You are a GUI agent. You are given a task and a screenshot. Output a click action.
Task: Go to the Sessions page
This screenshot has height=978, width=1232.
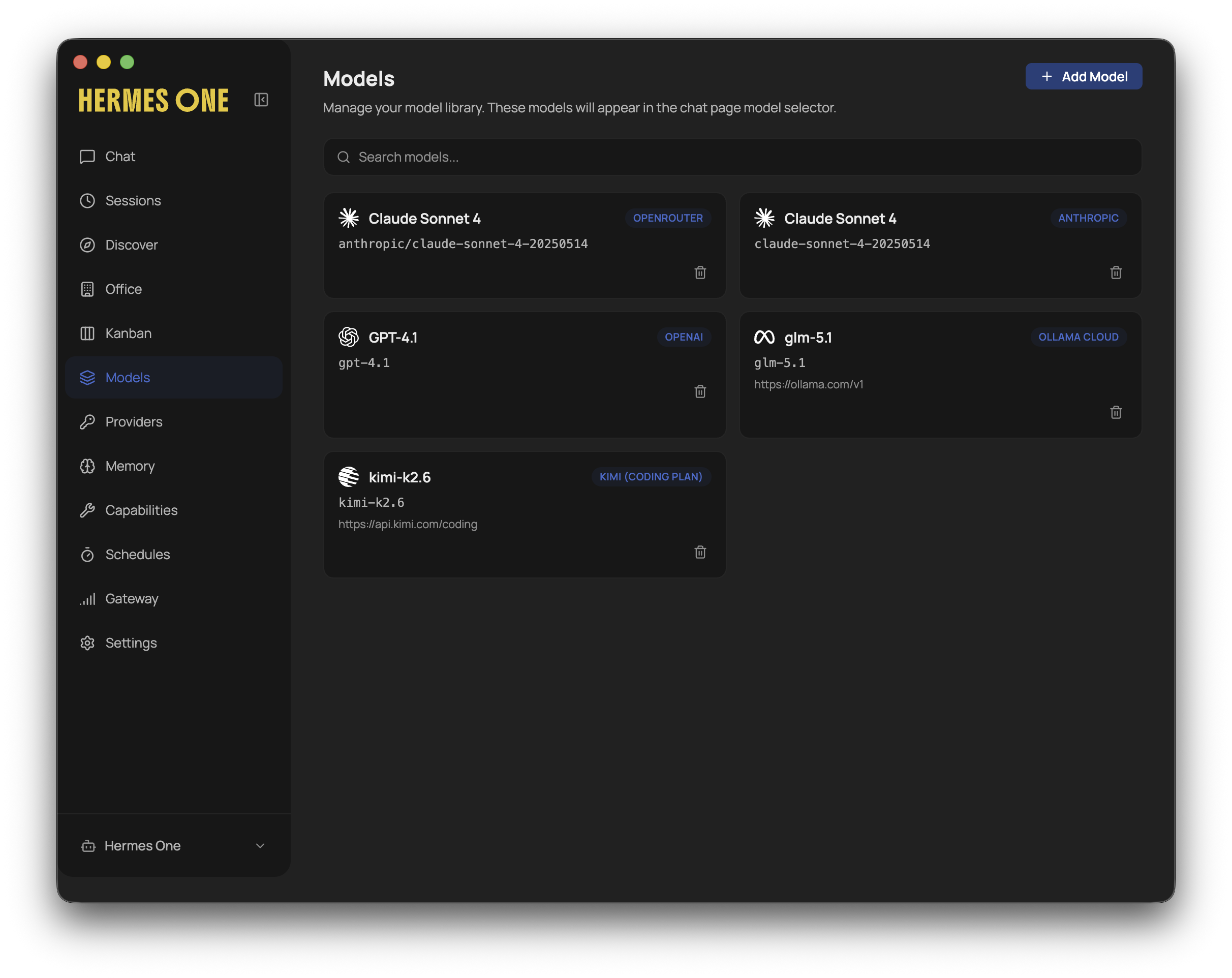(174, 201)
